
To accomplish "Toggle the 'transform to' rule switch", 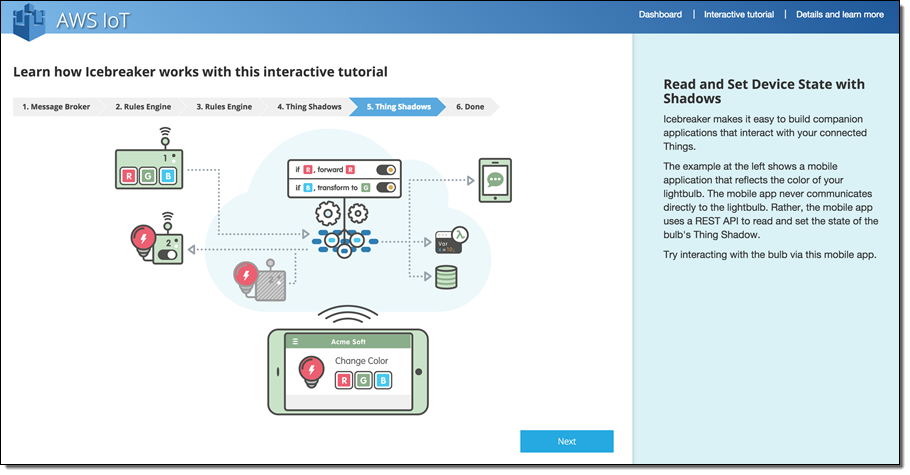I will point(385,187).
